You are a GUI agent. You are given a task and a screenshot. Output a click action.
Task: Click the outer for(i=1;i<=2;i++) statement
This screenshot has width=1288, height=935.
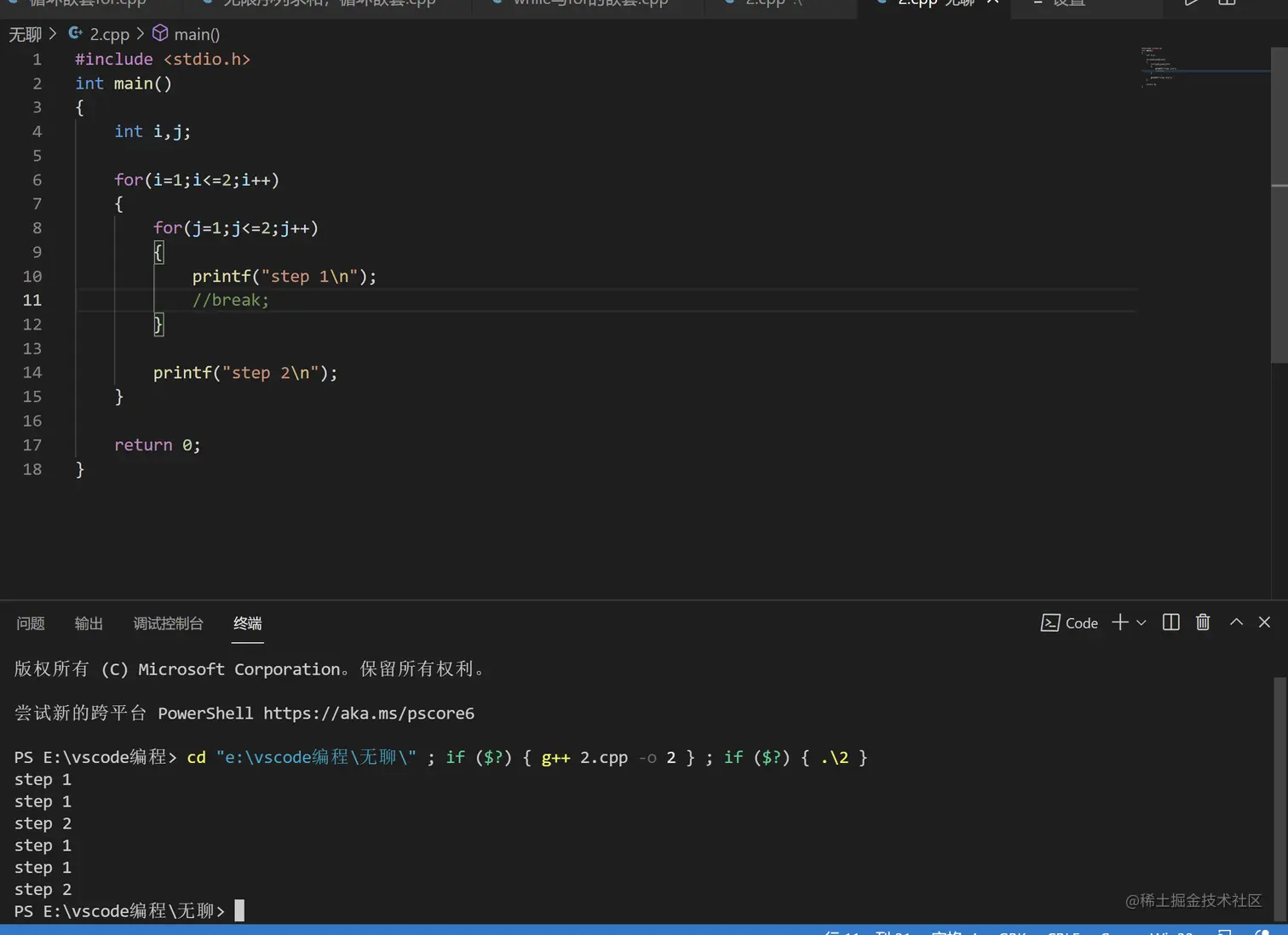pos(197,180)
